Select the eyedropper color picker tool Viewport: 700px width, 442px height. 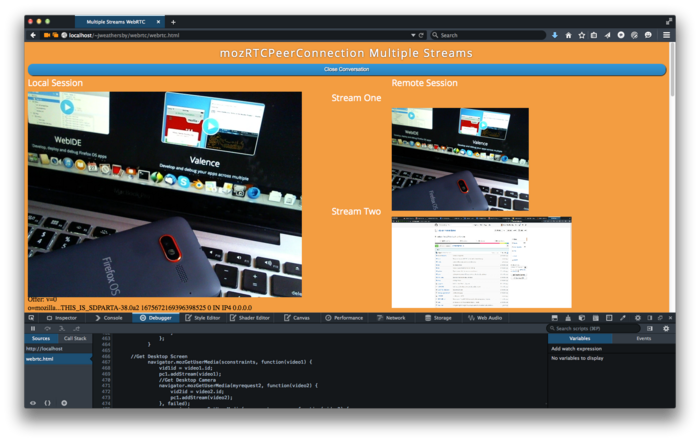point(623,318)
